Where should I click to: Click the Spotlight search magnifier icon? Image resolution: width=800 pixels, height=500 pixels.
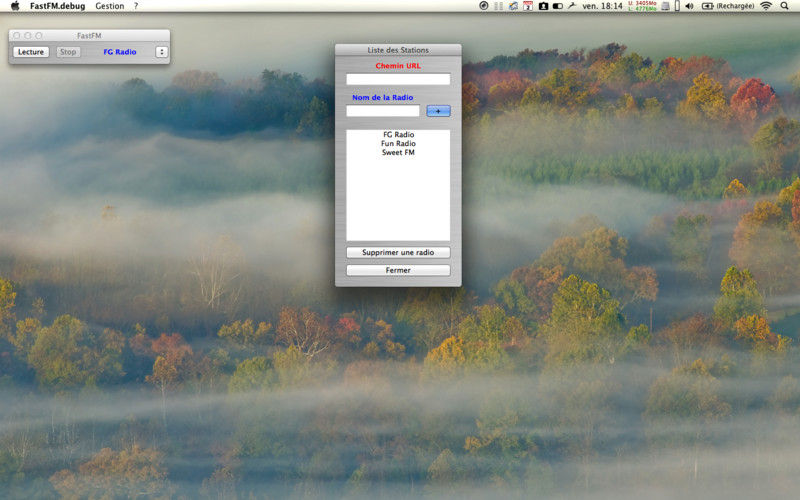pyautogui.click(x=785, y=6)
